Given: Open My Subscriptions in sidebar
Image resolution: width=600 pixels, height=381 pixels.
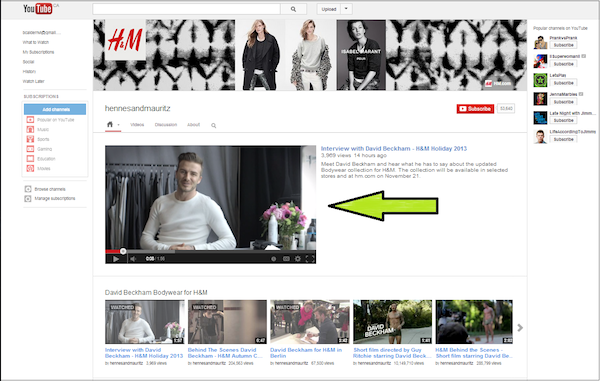Looking at the screenshot, I should [38, 52].
